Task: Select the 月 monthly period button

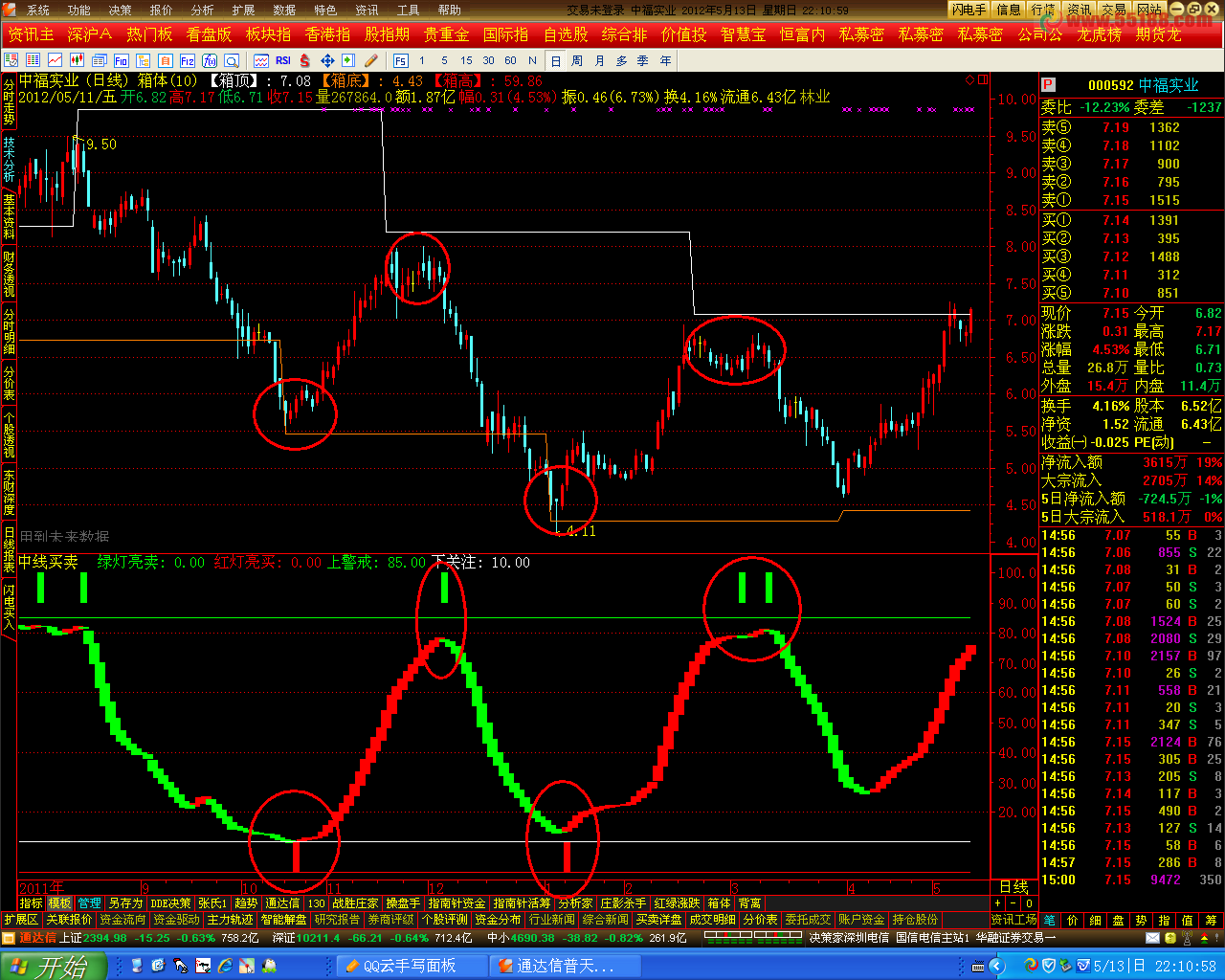Action: [599, 60]
